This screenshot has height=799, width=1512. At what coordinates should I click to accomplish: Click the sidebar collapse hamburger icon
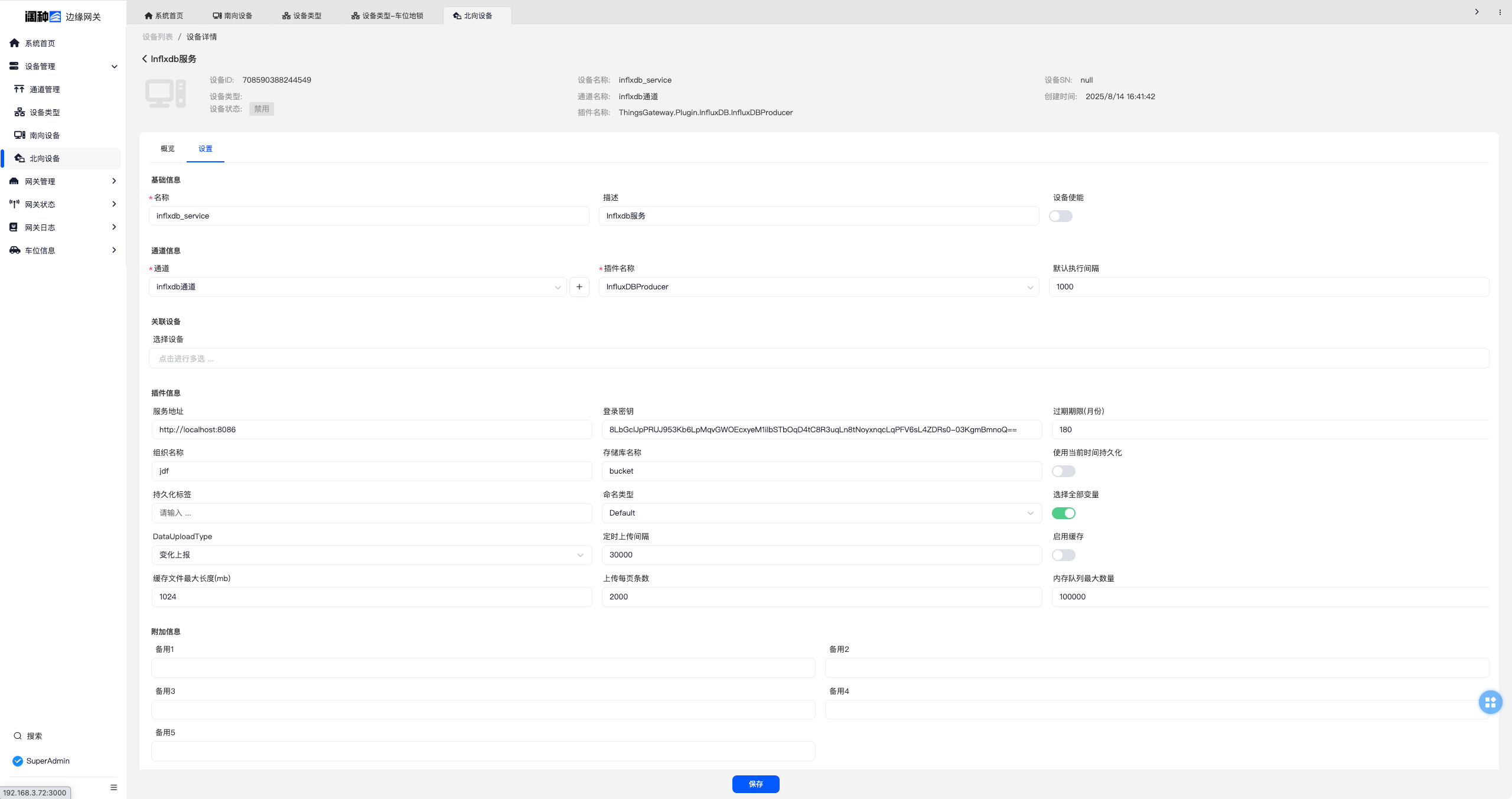(x=114, y=787)
